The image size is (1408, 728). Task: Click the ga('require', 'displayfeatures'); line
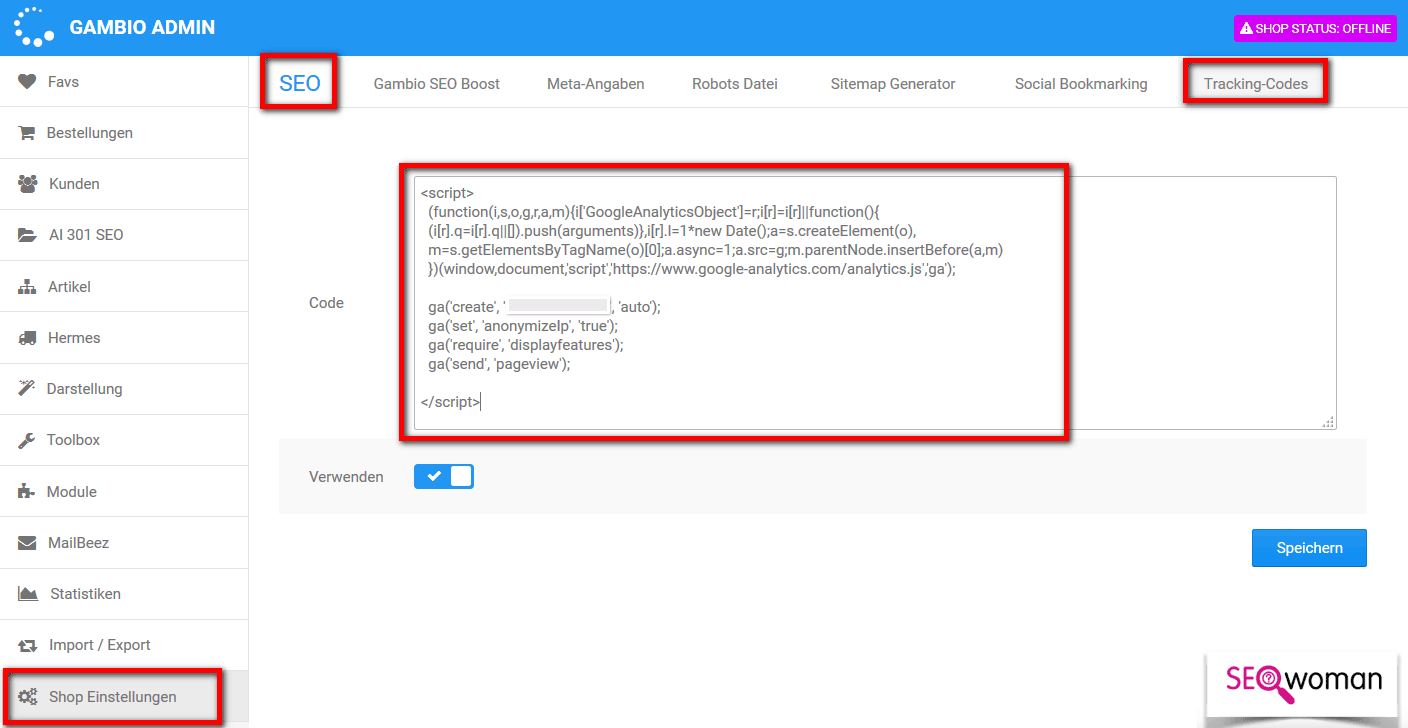click(525, 345)
